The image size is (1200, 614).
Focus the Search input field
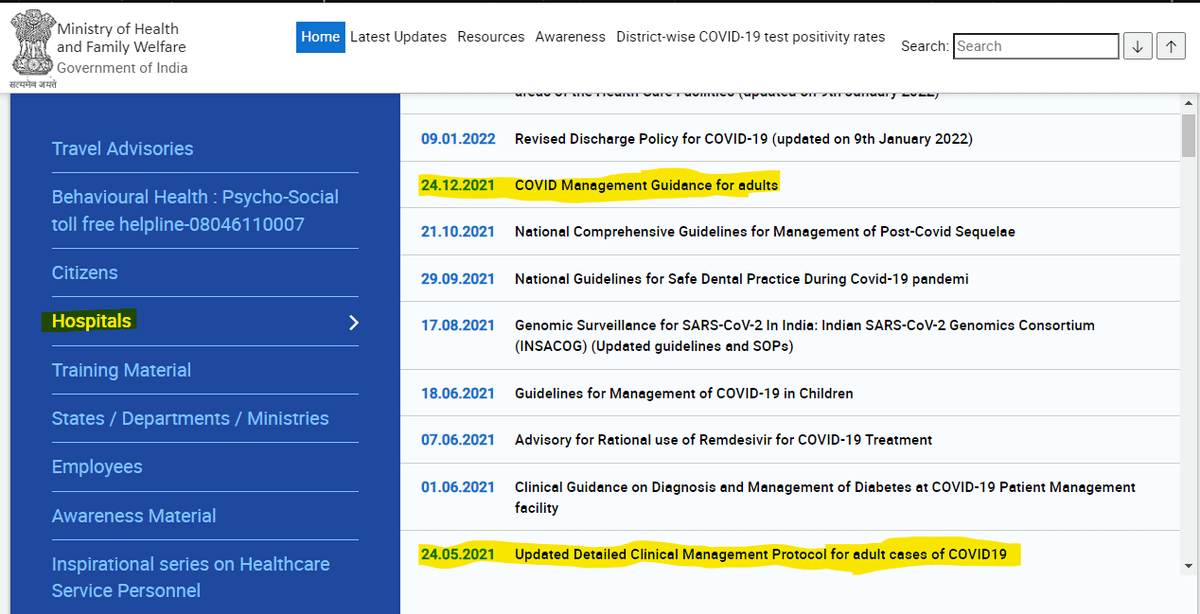(x=1036, y=46)
